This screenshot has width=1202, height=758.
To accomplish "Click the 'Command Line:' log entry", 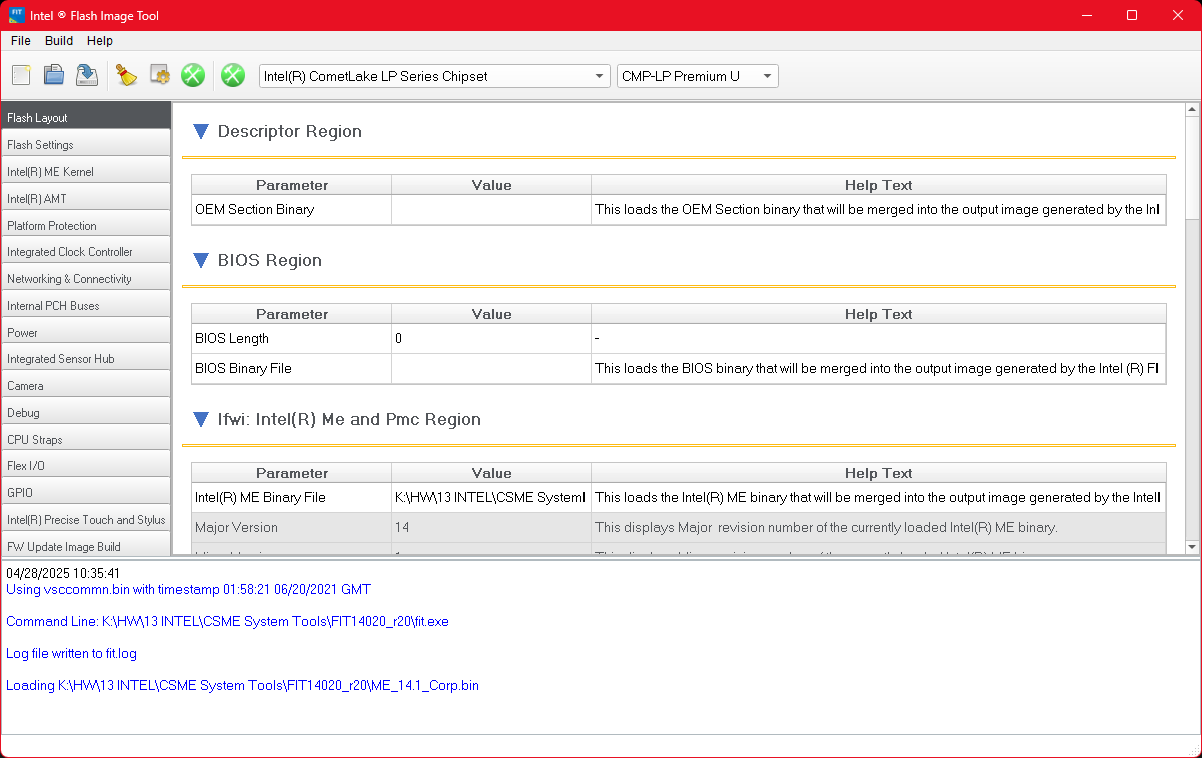I will [227, 621].
